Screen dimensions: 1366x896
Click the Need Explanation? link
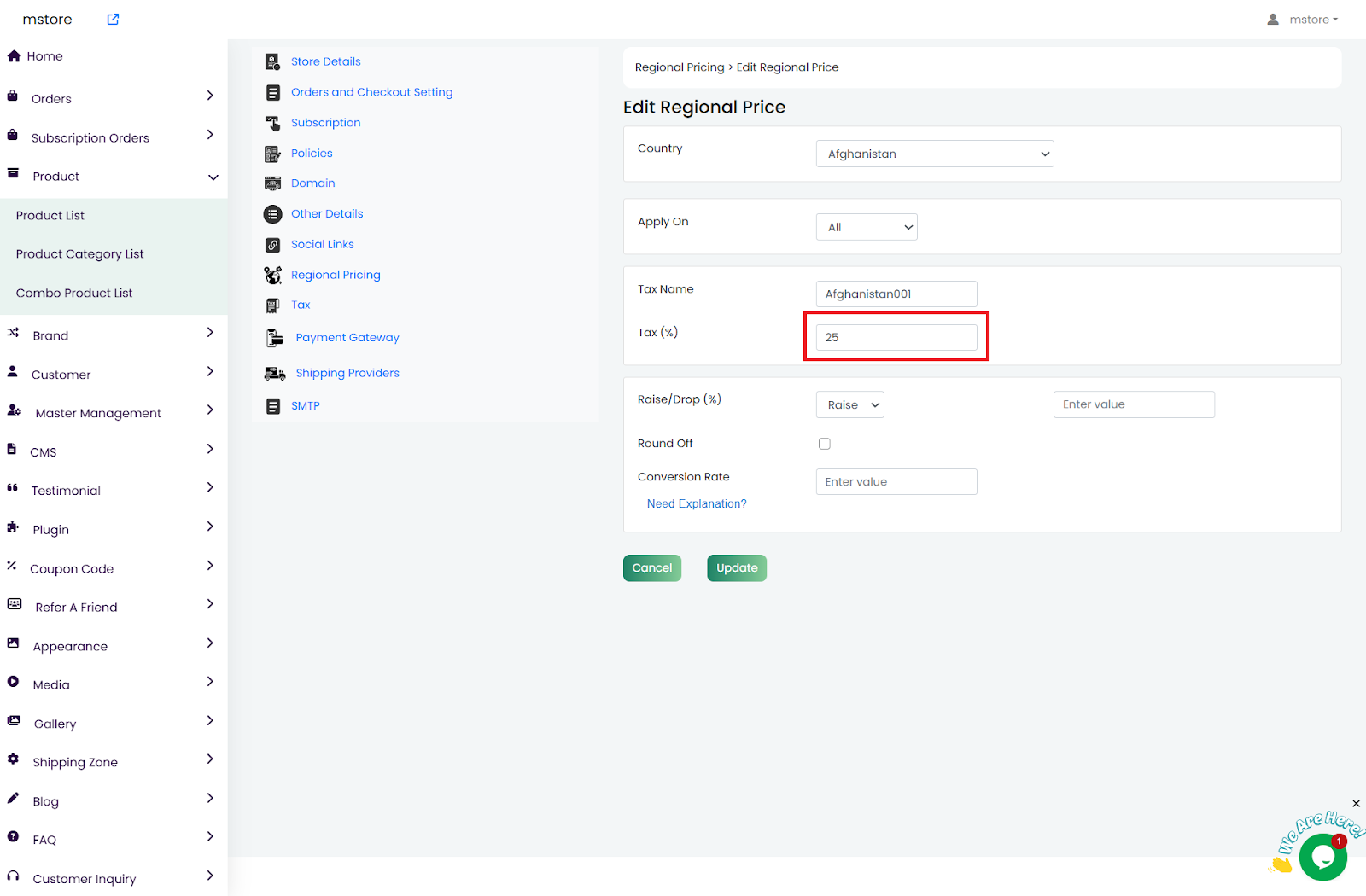coord(696,504)
